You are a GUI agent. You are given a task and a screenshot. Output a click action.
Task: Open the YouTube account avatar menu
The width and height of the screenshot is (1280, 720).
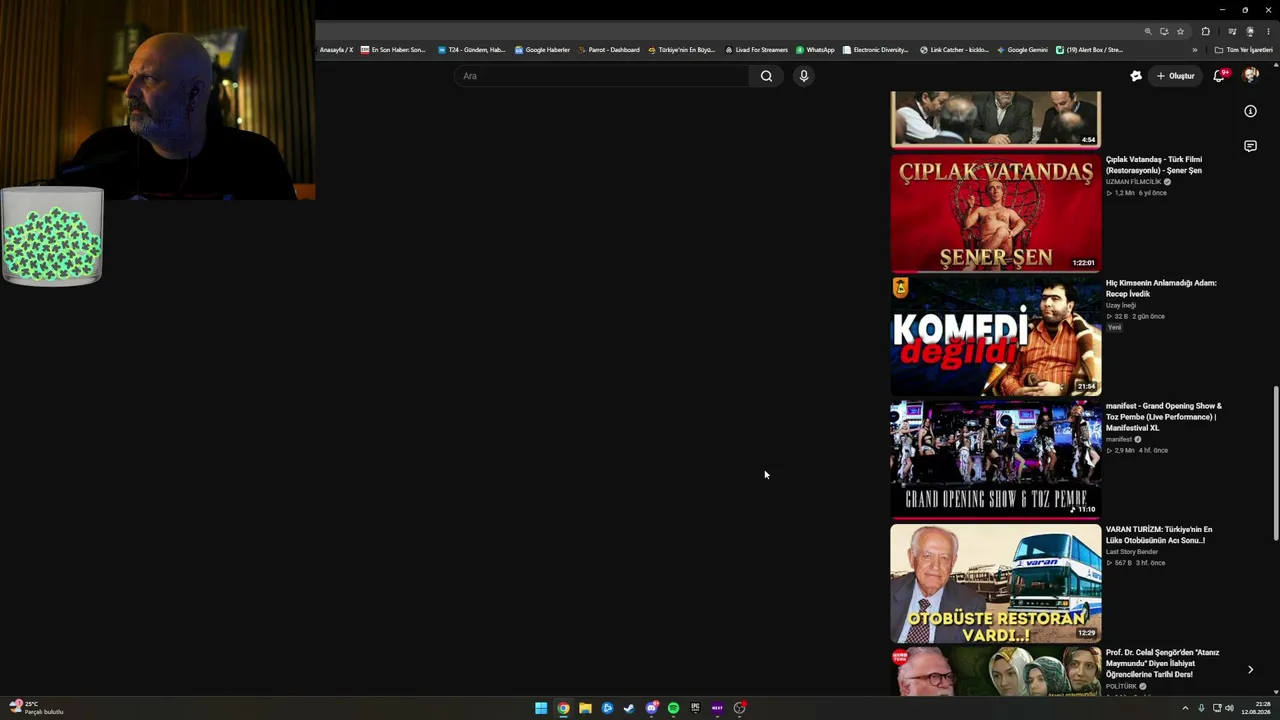pyautogui.click(x=1250, y=76)
